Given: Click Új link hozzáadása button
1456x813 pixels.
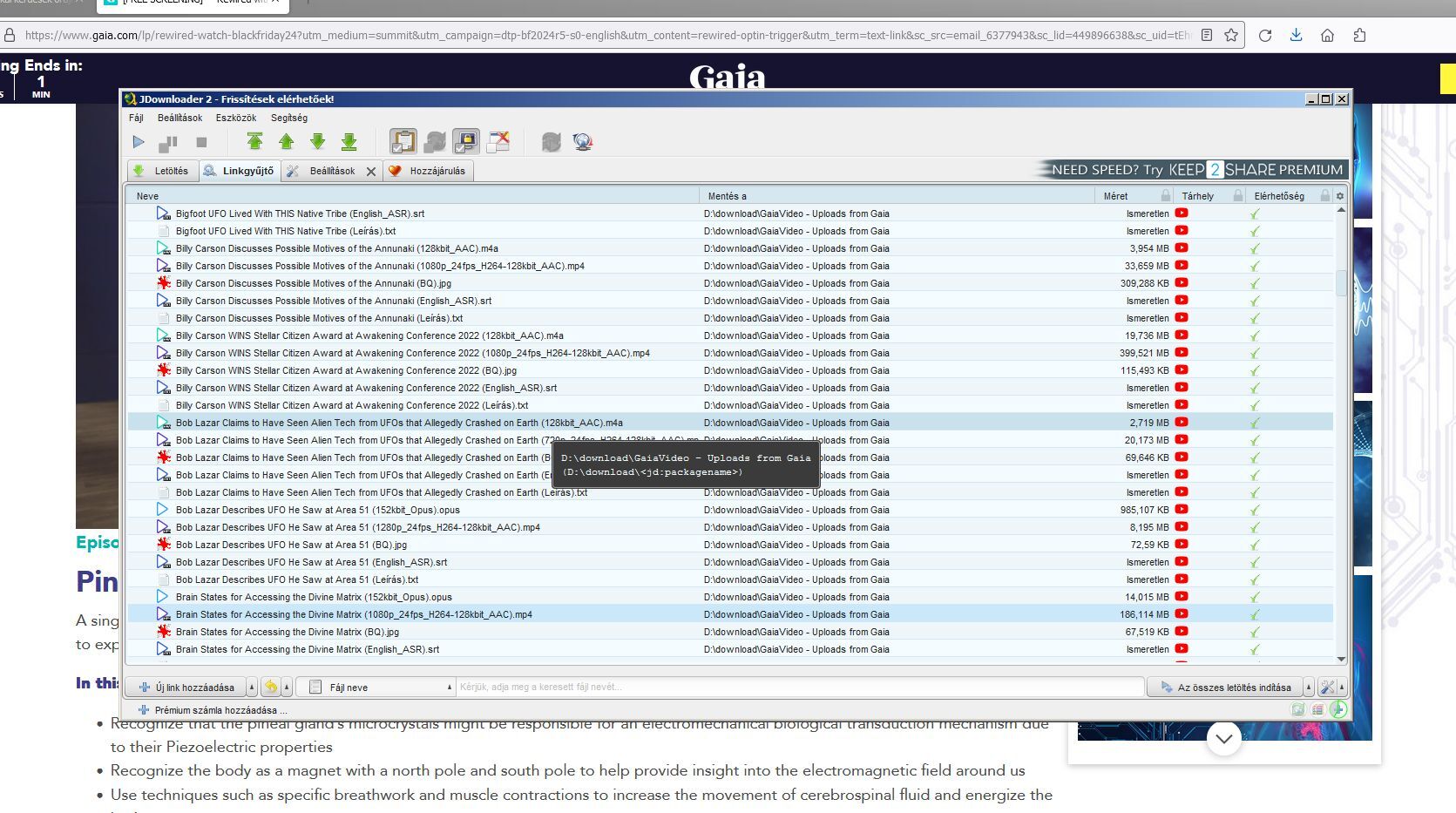Looking at the screenshot, I should point(186,688).
